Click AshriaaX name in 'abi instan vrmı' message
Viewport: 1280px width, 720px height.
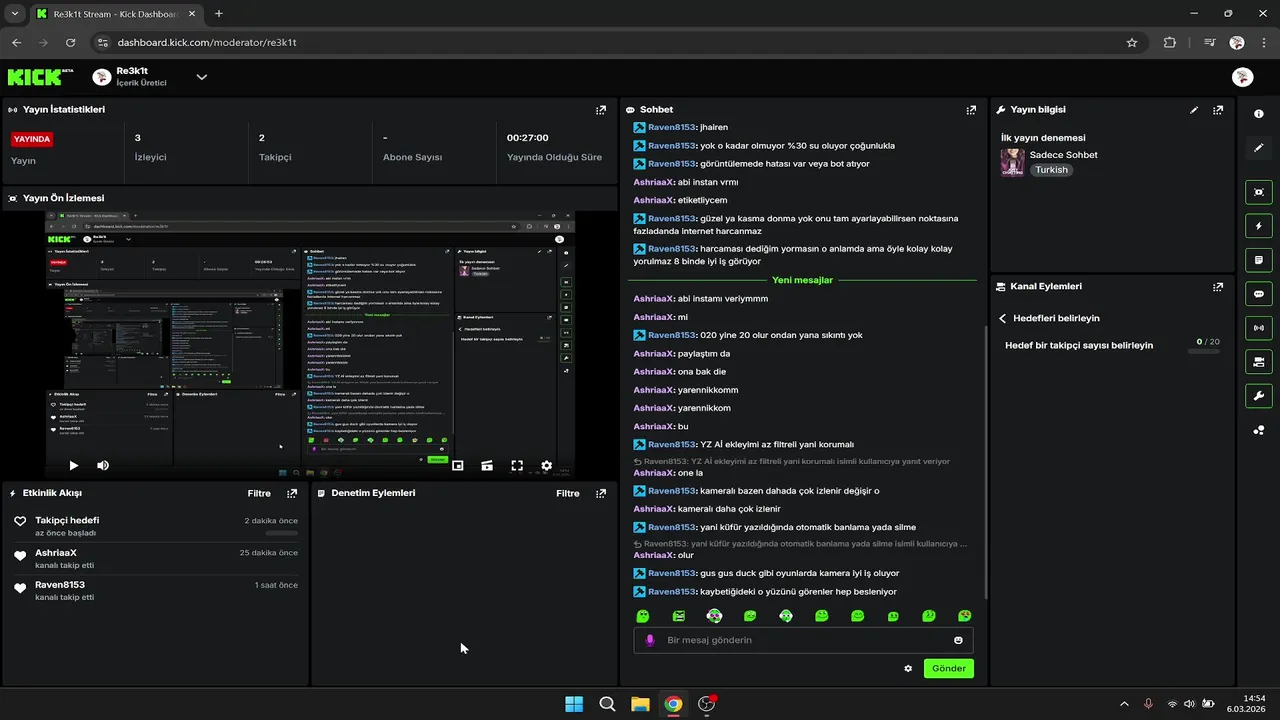coord(653,182)
